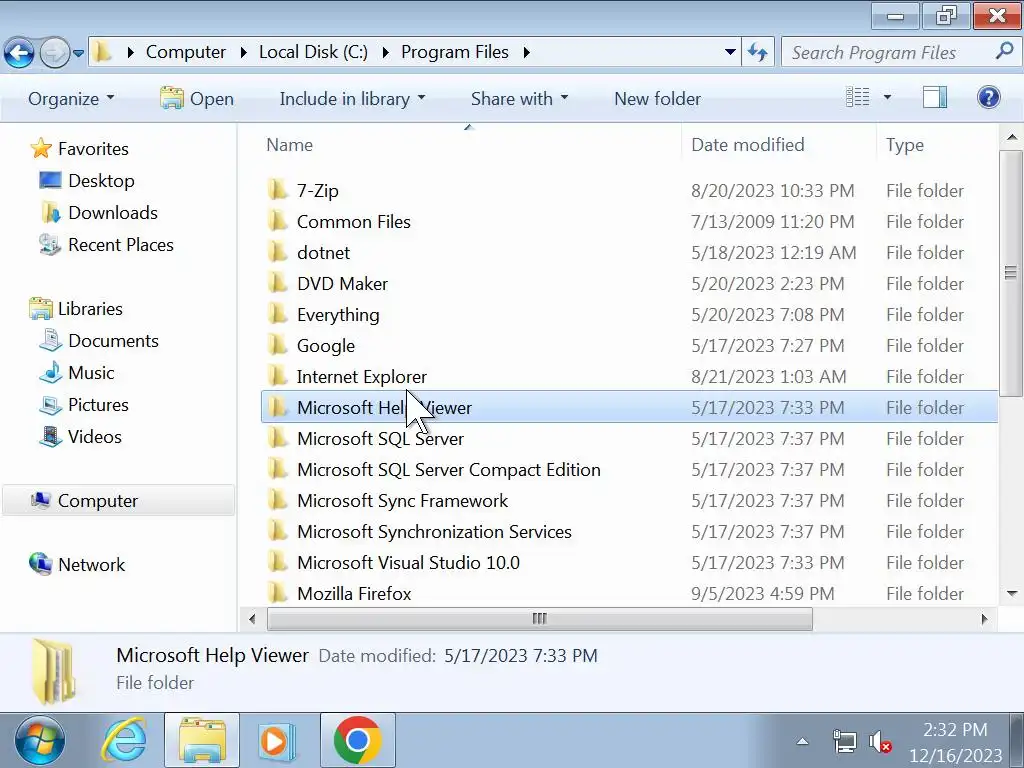This screenshot has width=1024, height=768.
Task: Select the 7-Zip folder icon
Action: pyautogui.click(x=278, y=190)
